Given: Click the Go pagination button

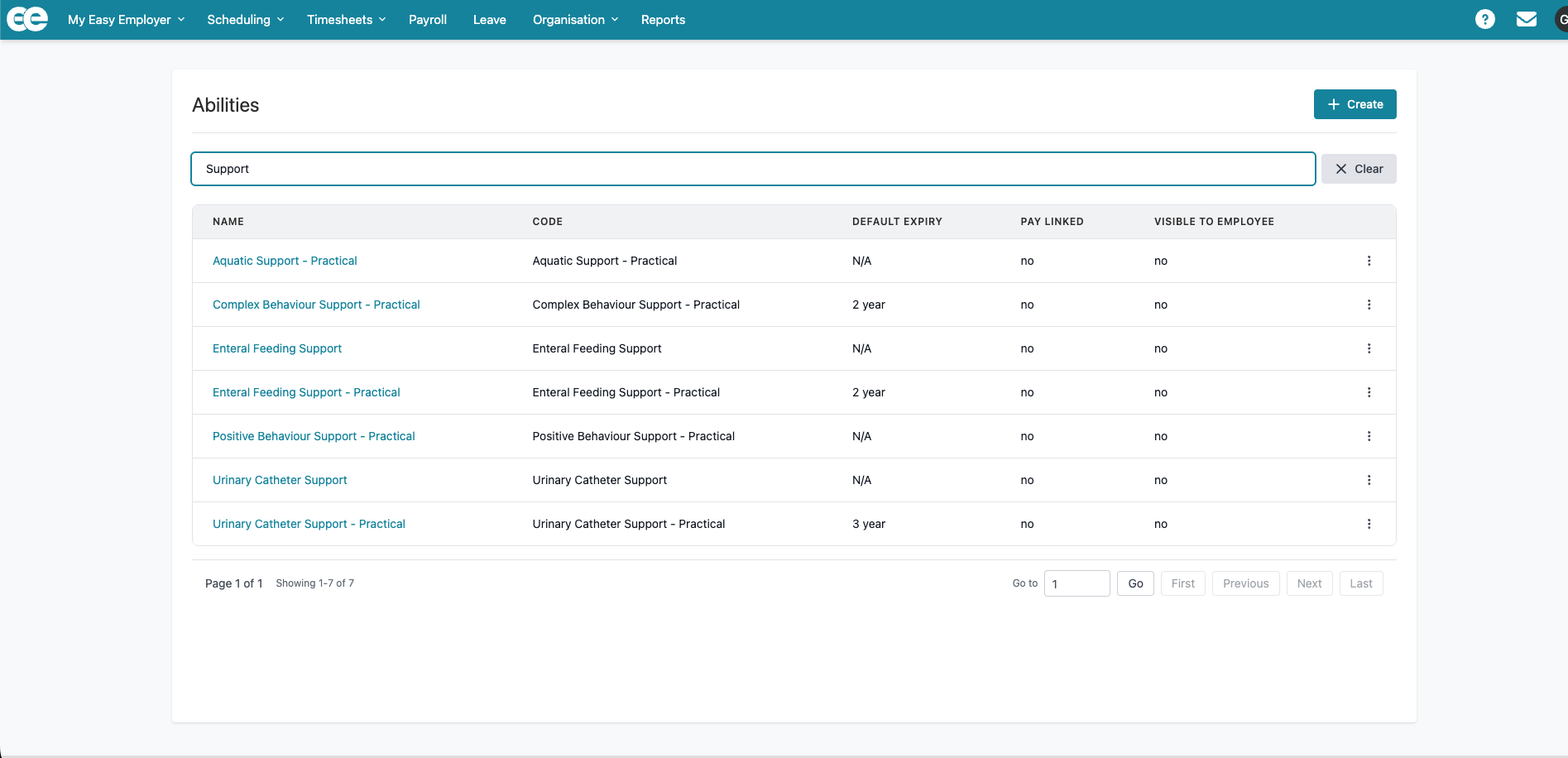Looking at the screenshot, I should pyautogui.click(x=1135, y=583).
